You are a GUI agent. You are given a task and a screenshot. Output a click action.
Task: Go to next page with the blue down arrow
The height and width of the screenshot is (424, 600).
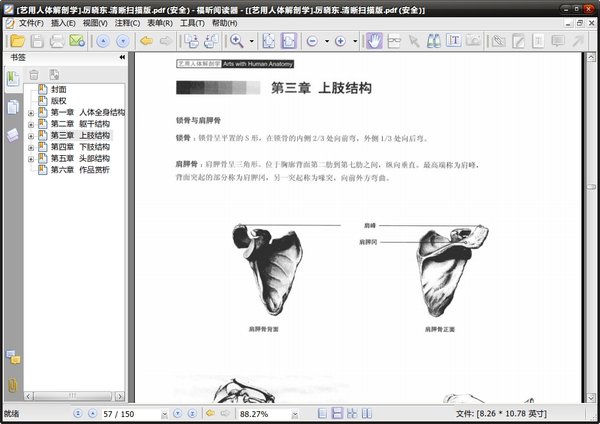pos(122,41)
